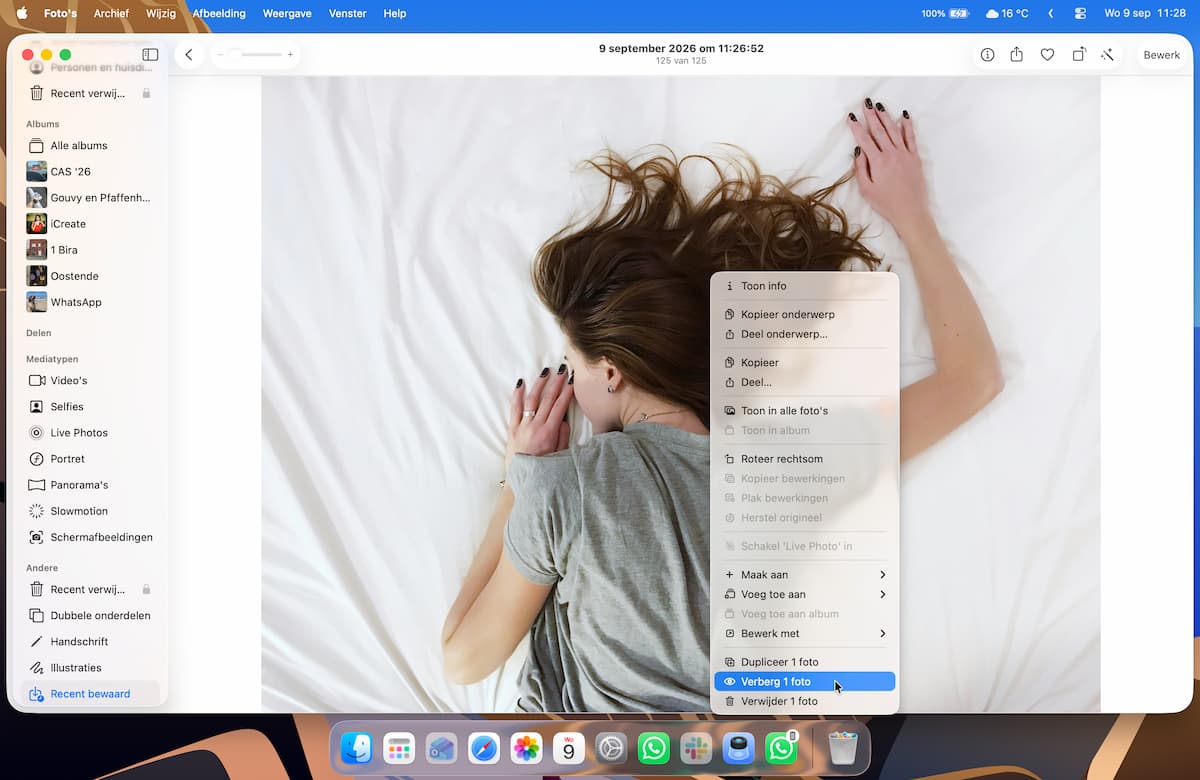1200x780 pixels.
Task: Go back using the toolbar chevron
Action: (189, 55)
